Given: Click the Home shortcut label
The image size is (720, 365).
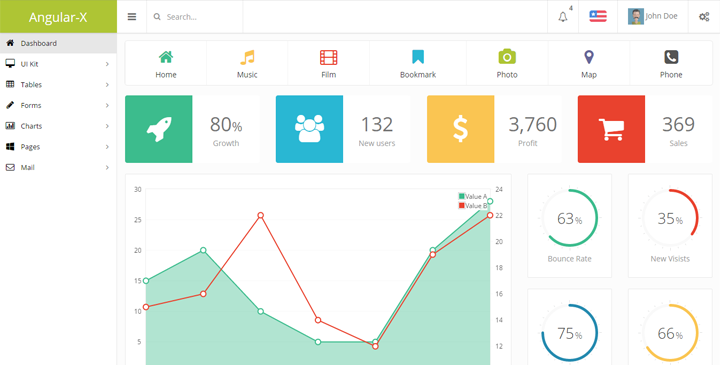Looking at the screenshot, I should click(166, 74).
